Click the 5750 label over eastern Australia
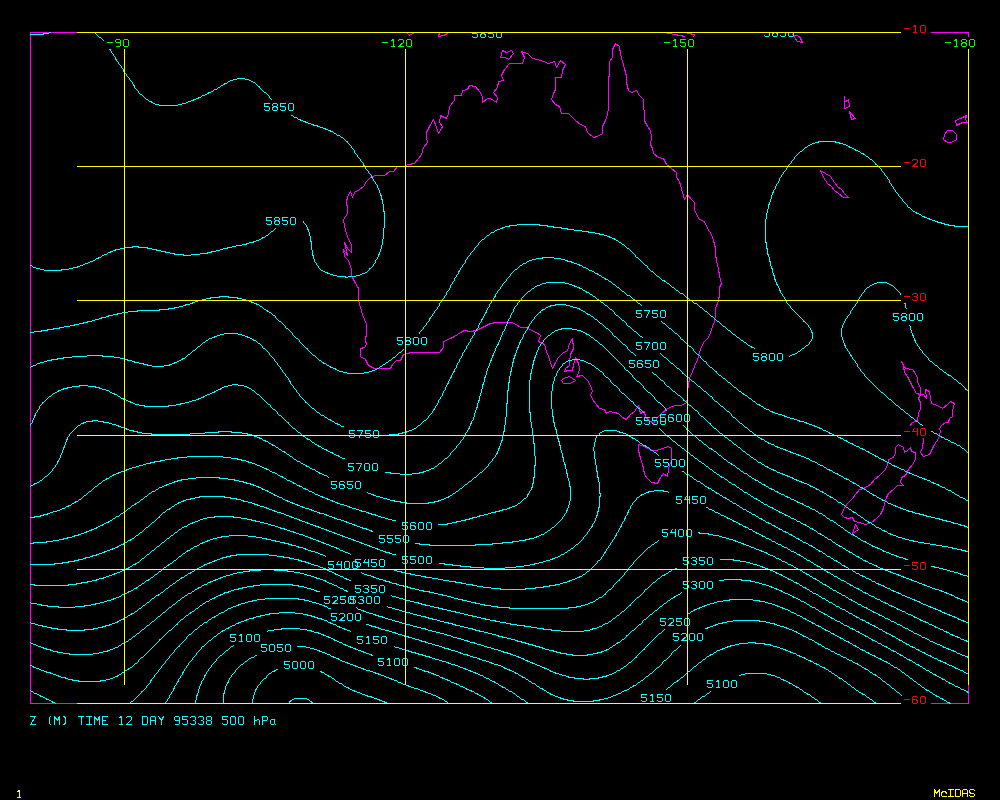 (x=650, y=315)
